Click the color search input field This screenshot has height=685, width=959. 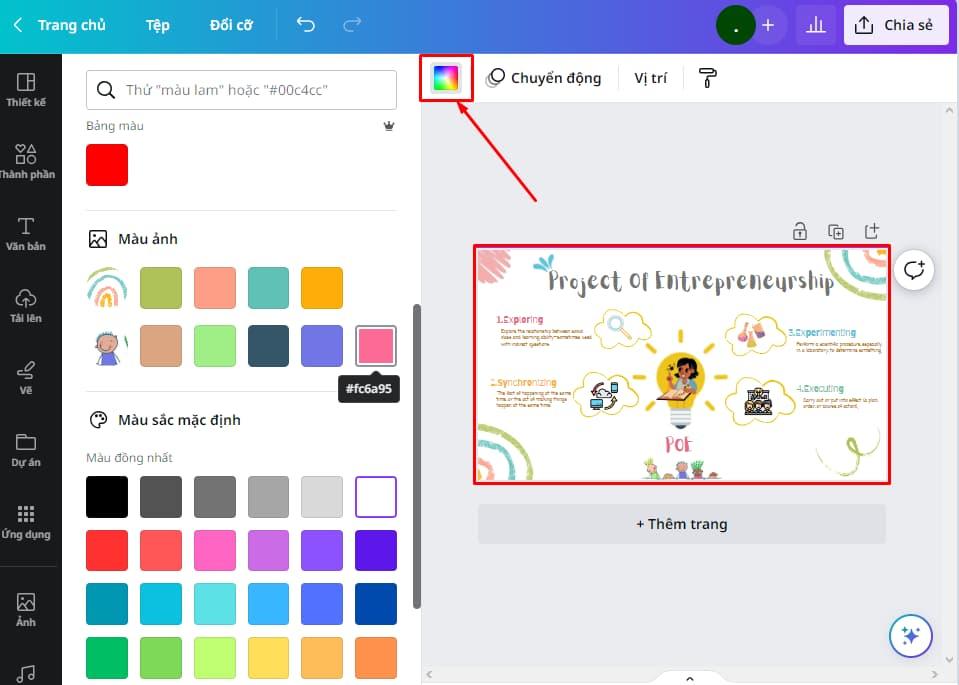(240, 90)
